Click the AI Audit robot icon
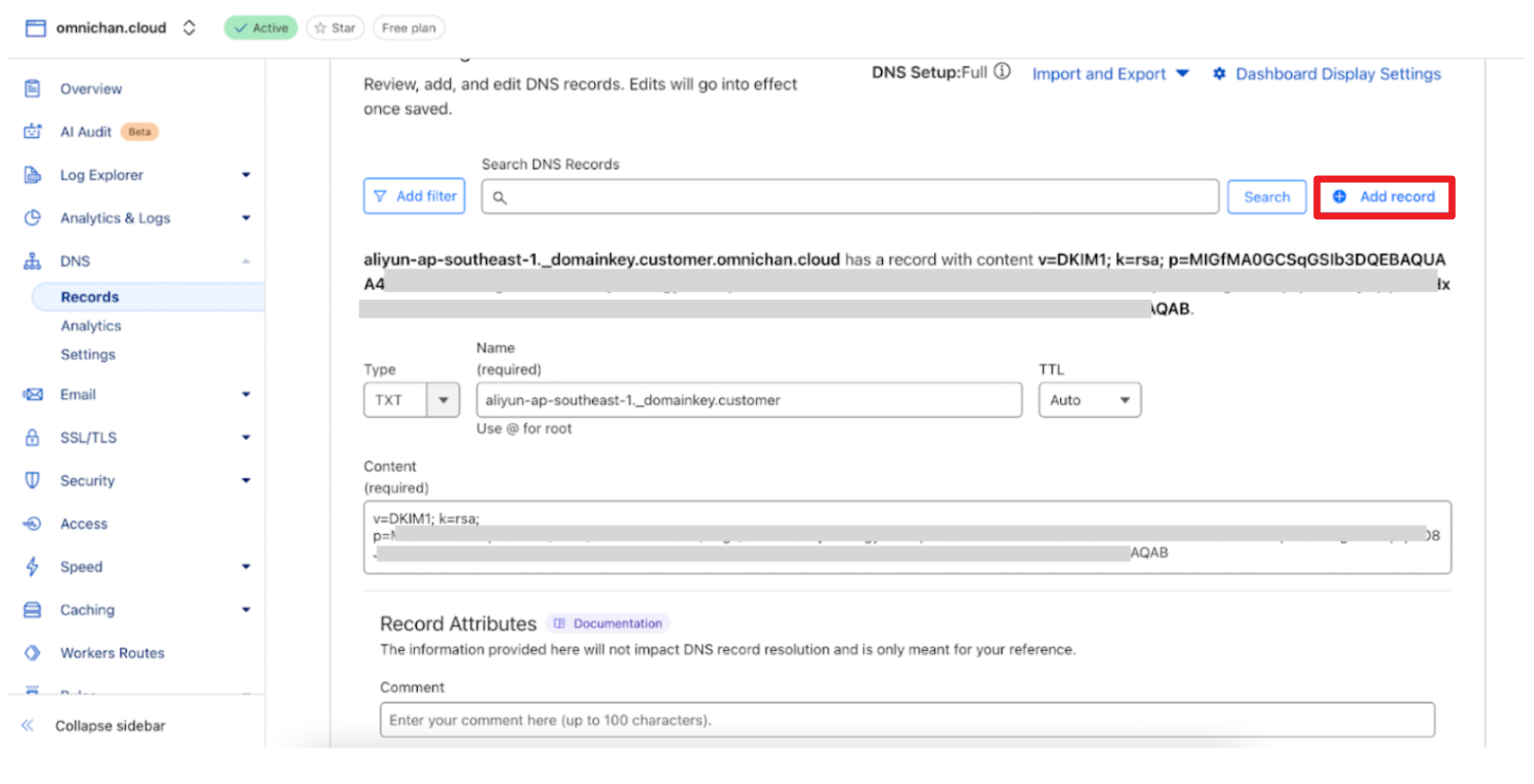 click(32, 132)
